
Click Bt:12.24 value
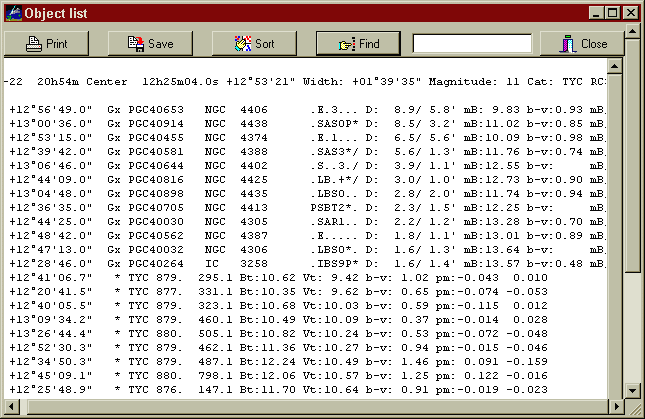[267, 361]
